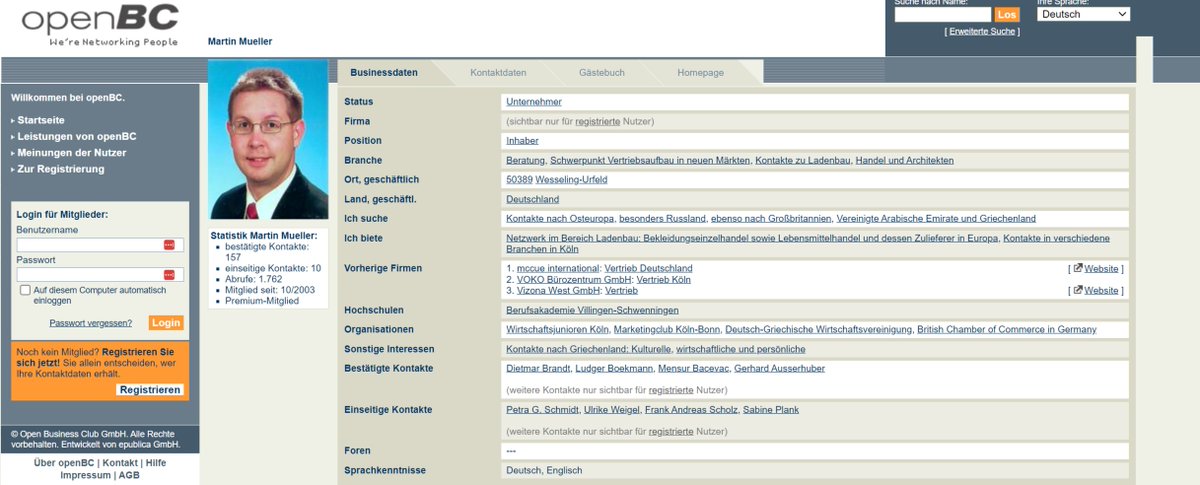Open the Homepage tab
1200x485 pixels.
pos(700,73)
